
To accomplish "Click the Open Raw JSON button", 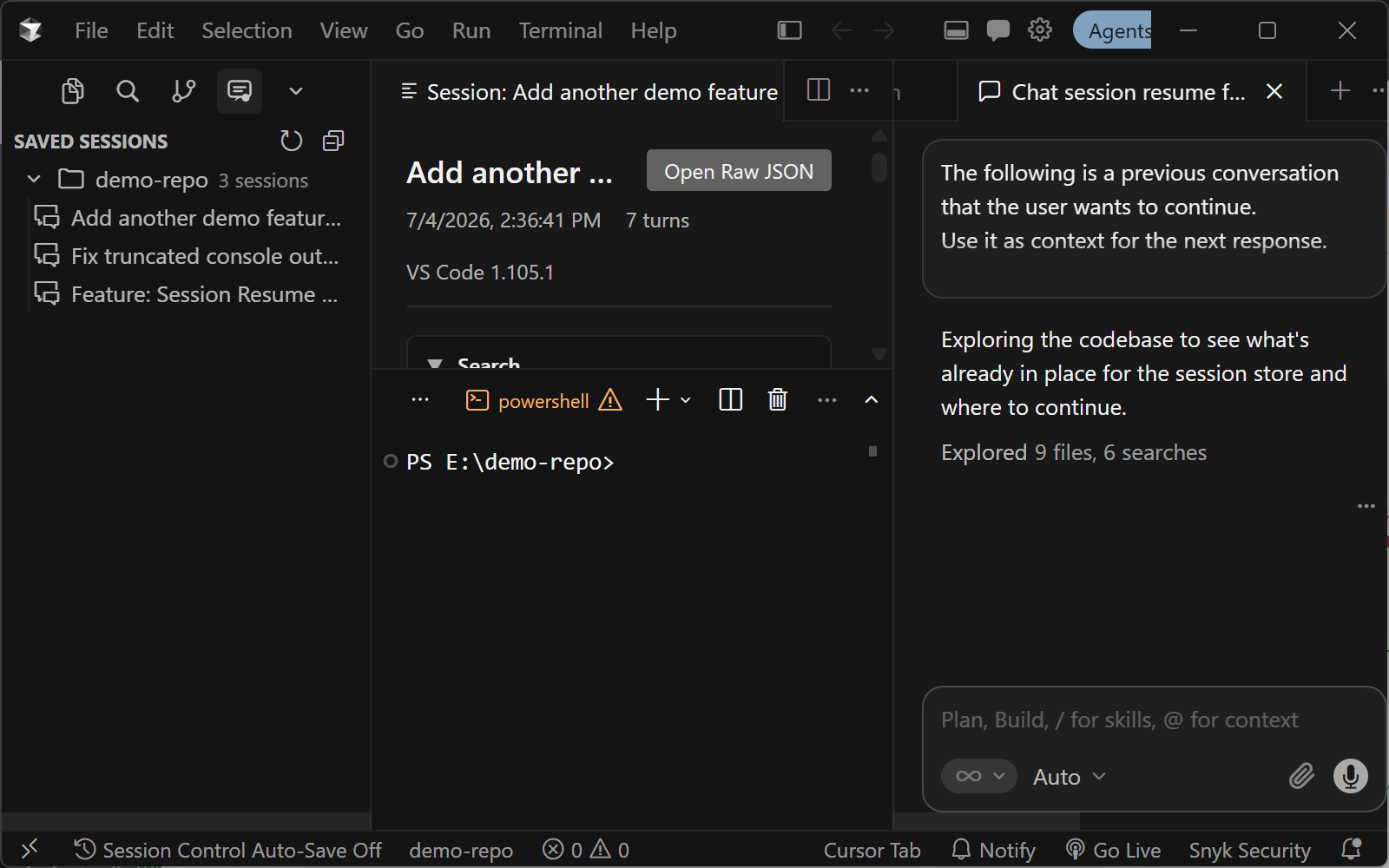I will [739, 171].
